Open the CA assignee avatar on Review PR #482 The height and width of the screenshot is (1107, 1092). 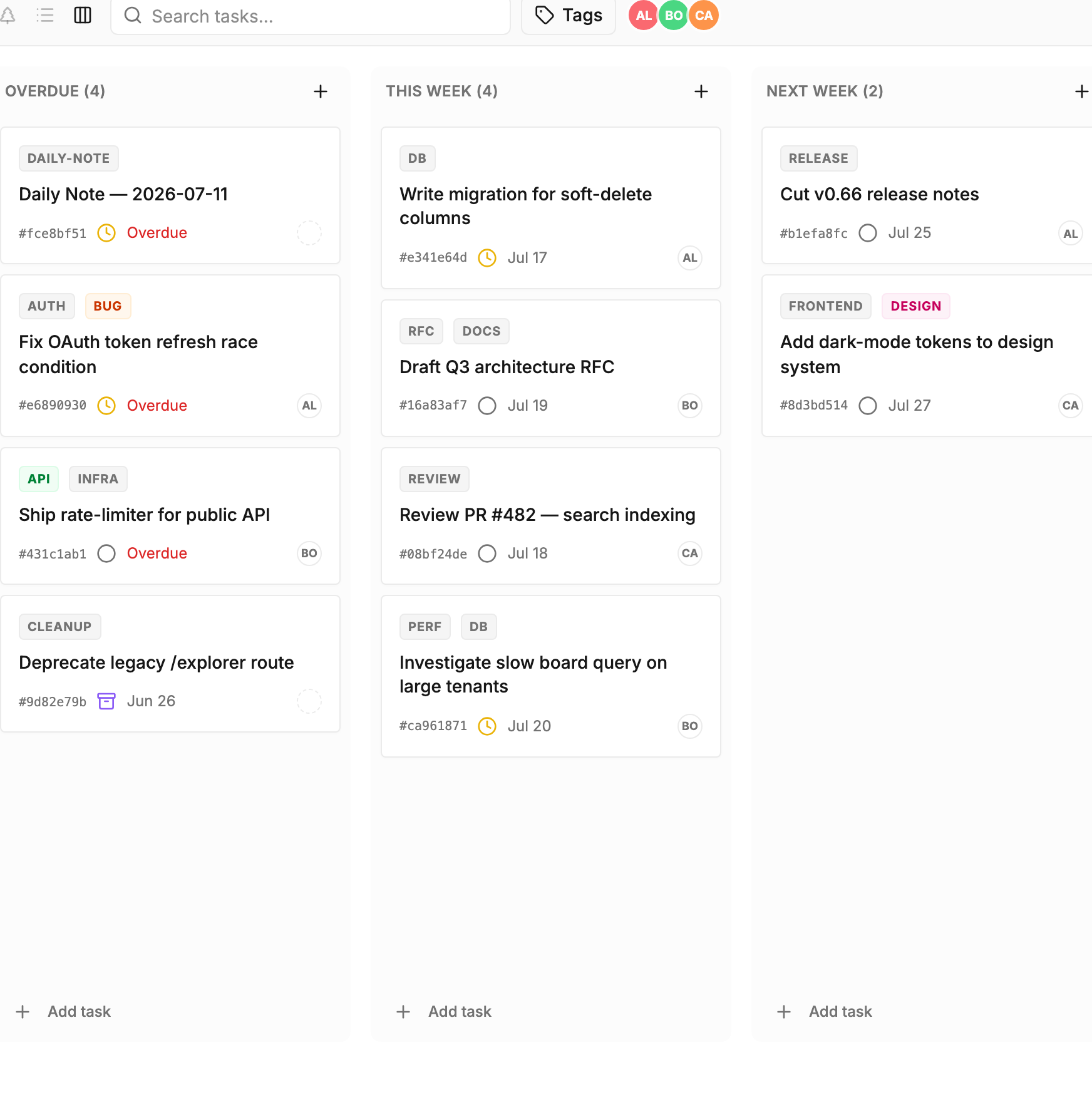coord(690,553)
